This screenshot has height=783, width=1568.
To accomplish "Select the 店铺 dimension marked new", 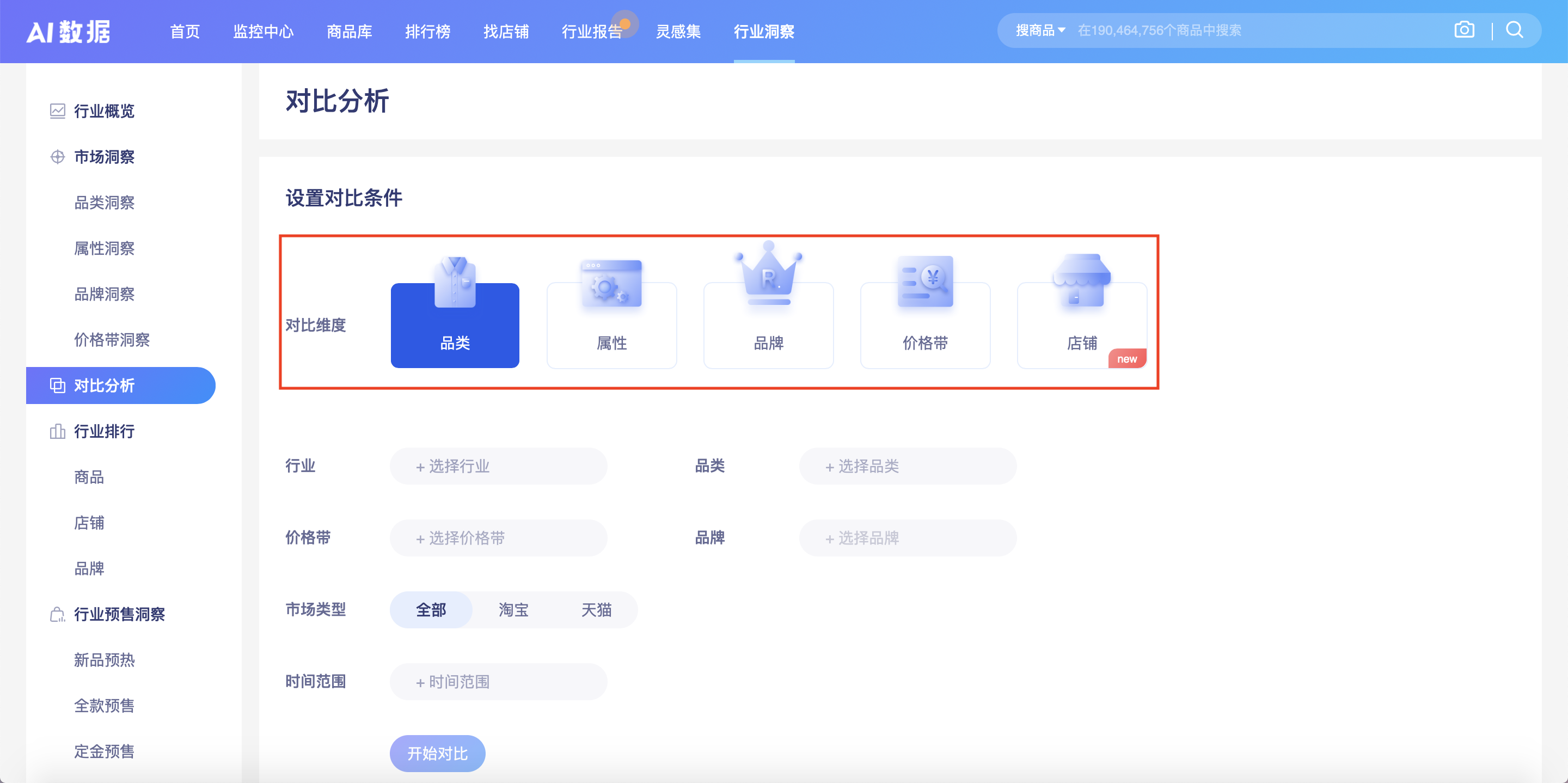I will (x=1082, y=325).
